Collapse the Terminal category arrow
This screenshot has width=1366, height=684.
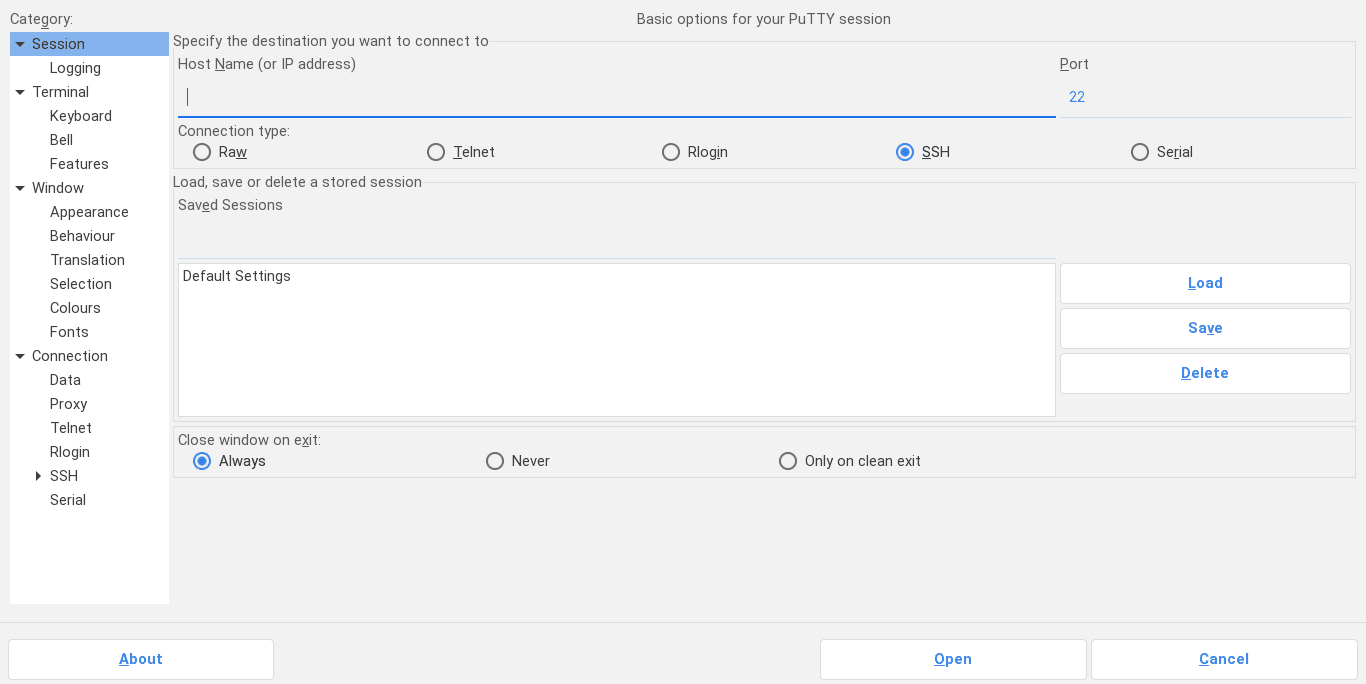(20, 92)
